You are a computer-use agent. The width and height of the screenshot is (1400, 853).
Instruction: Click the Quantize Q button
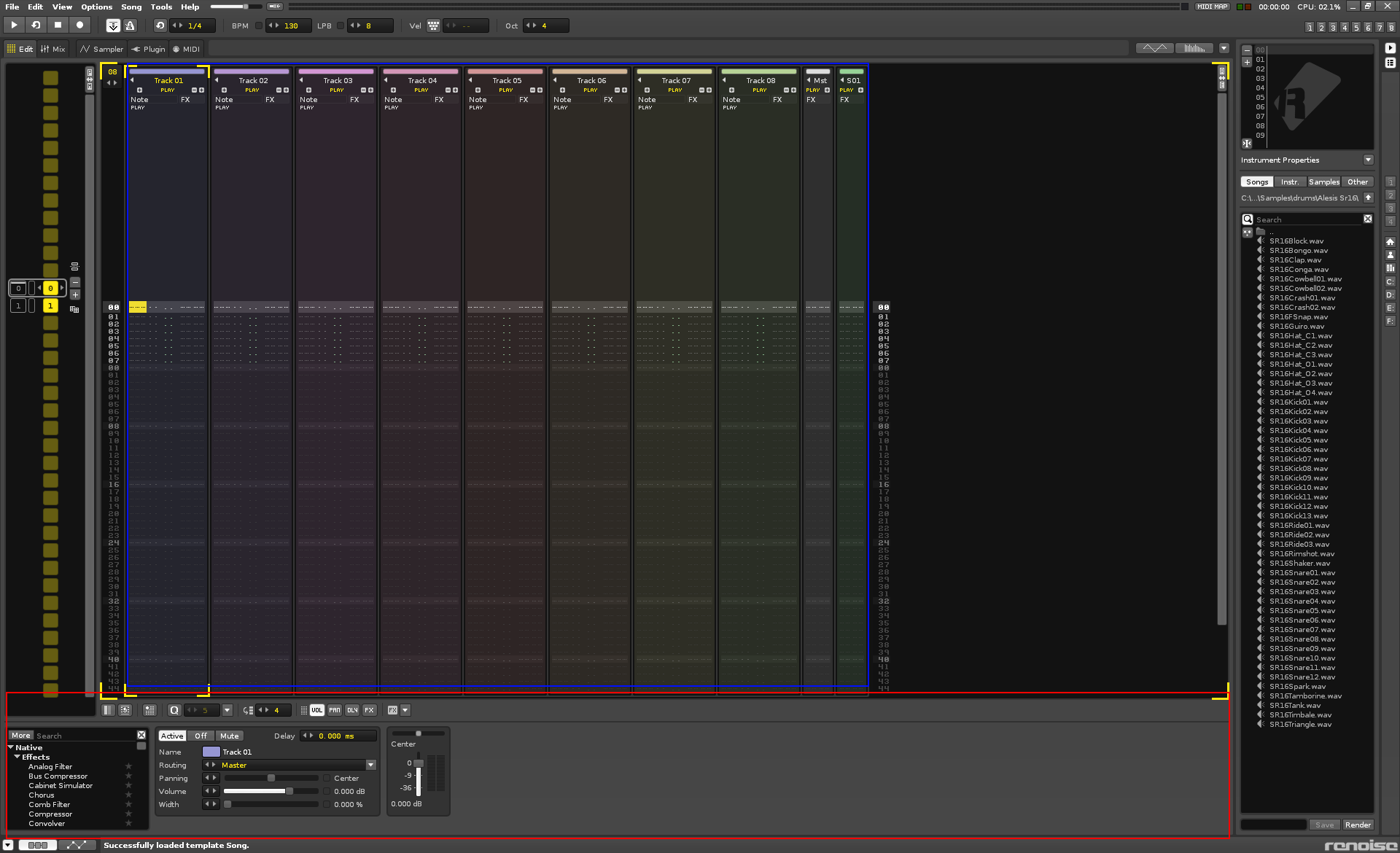point(174,710)
